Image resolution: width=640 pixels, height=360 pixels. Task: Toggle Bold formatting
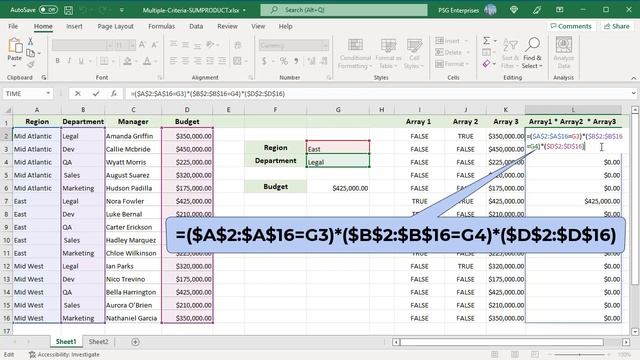57,61
